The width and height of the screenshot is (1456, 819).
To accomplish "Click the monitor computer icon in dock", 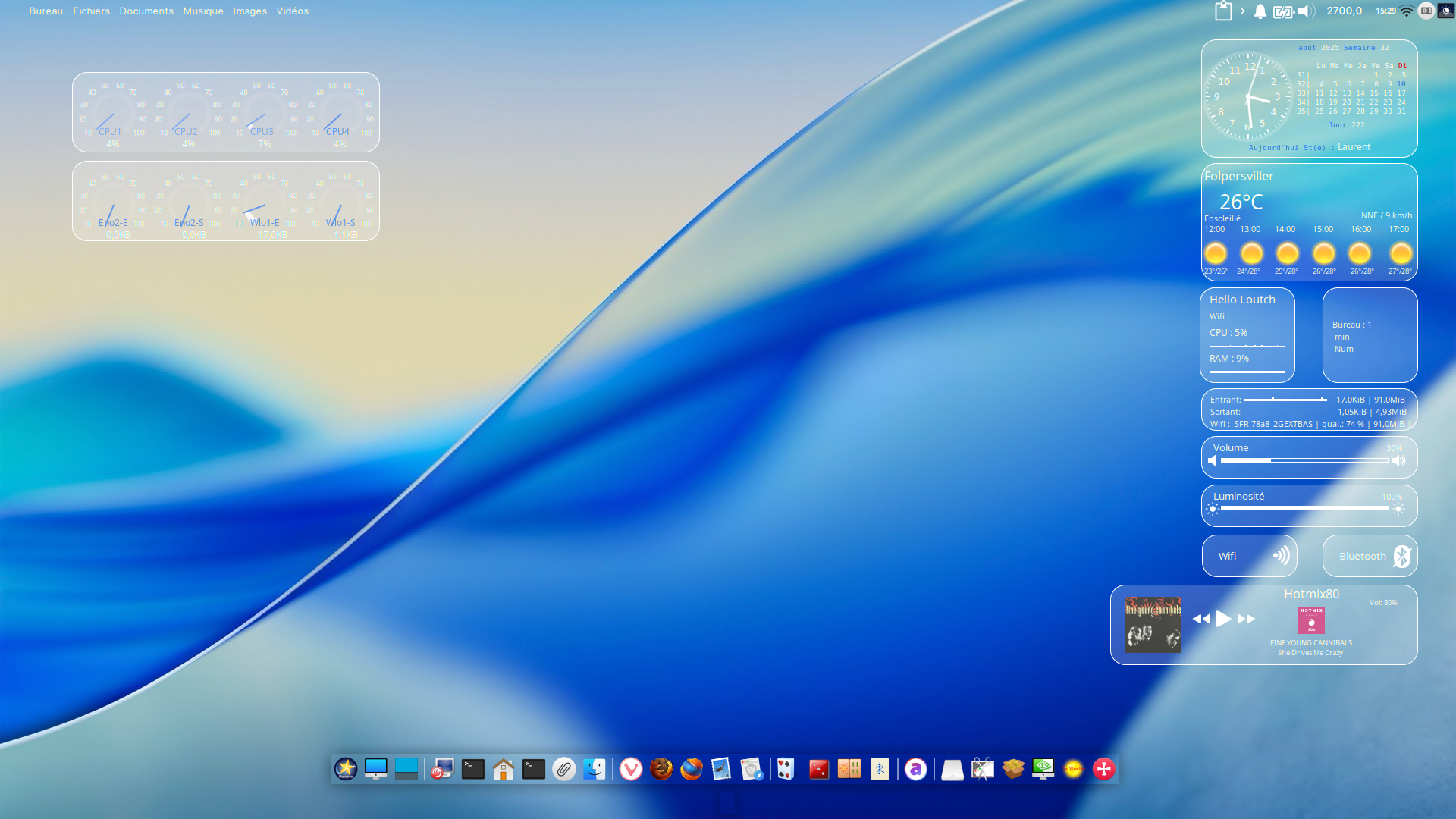I will point(376,769).
